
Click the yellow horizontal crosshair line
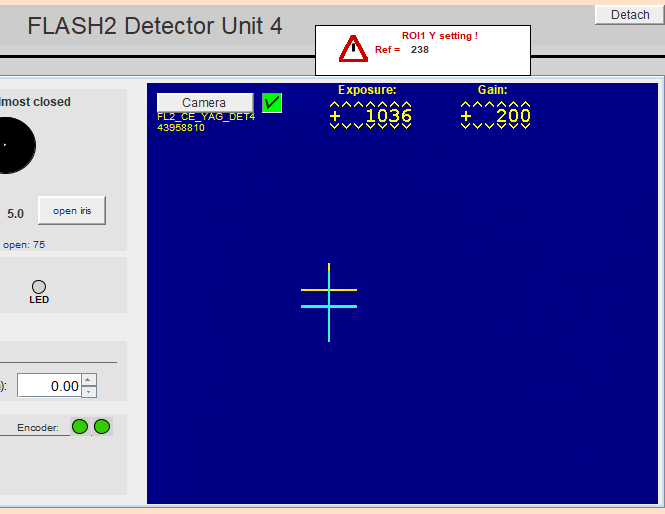click(x=329, y=290)
